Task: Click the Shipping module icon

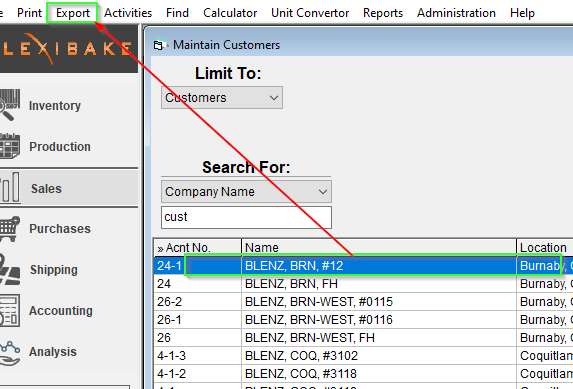Action: (10, 270)
